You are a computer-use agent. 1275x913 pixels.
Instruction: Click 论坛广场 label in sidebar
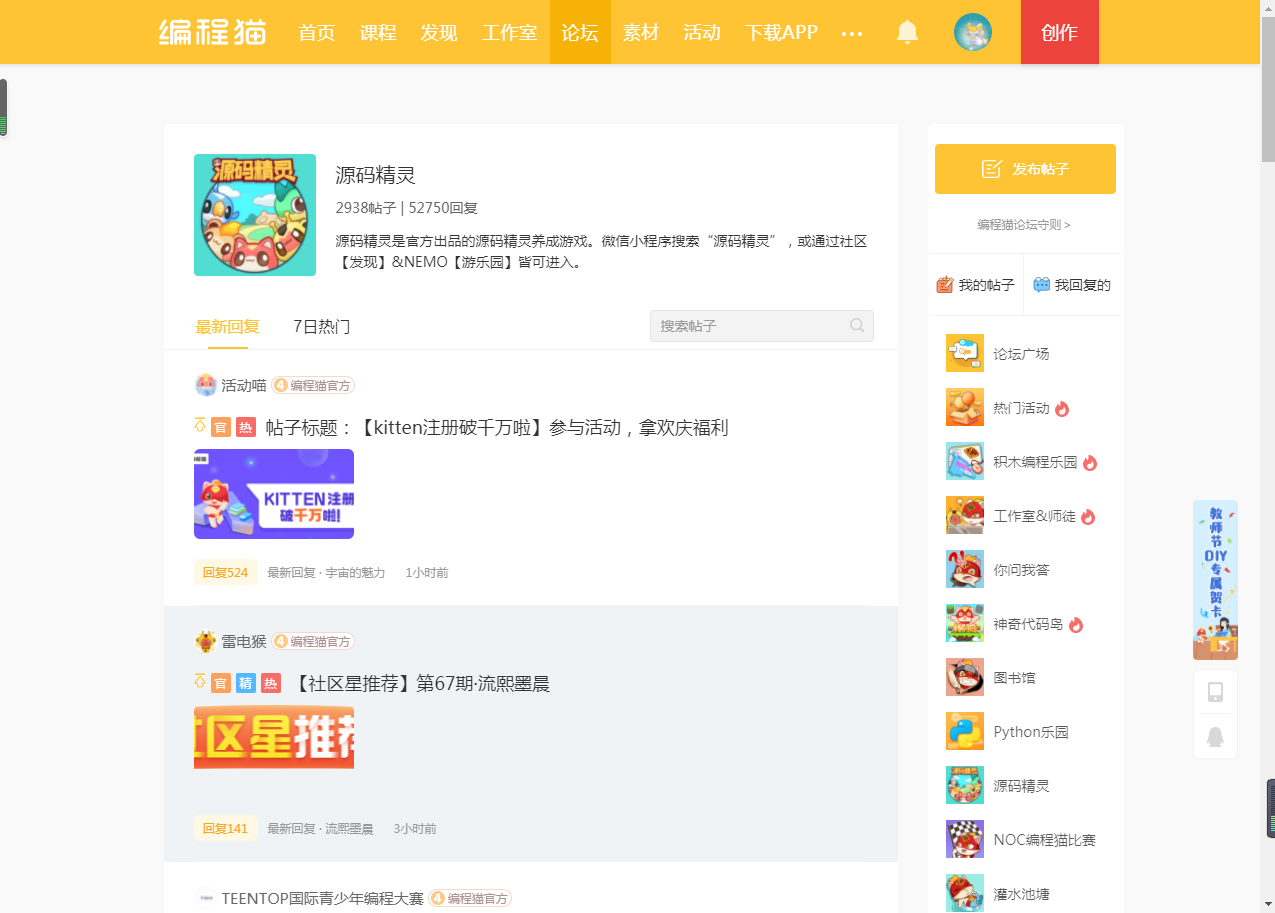click(1021, 354)
